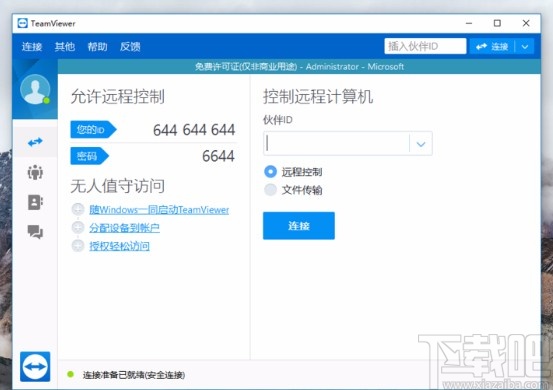553x390 pixels.
Task: Click the circle icon beside 随Windows一同启动TeamViewer
Action: click(x=78, y=209)
